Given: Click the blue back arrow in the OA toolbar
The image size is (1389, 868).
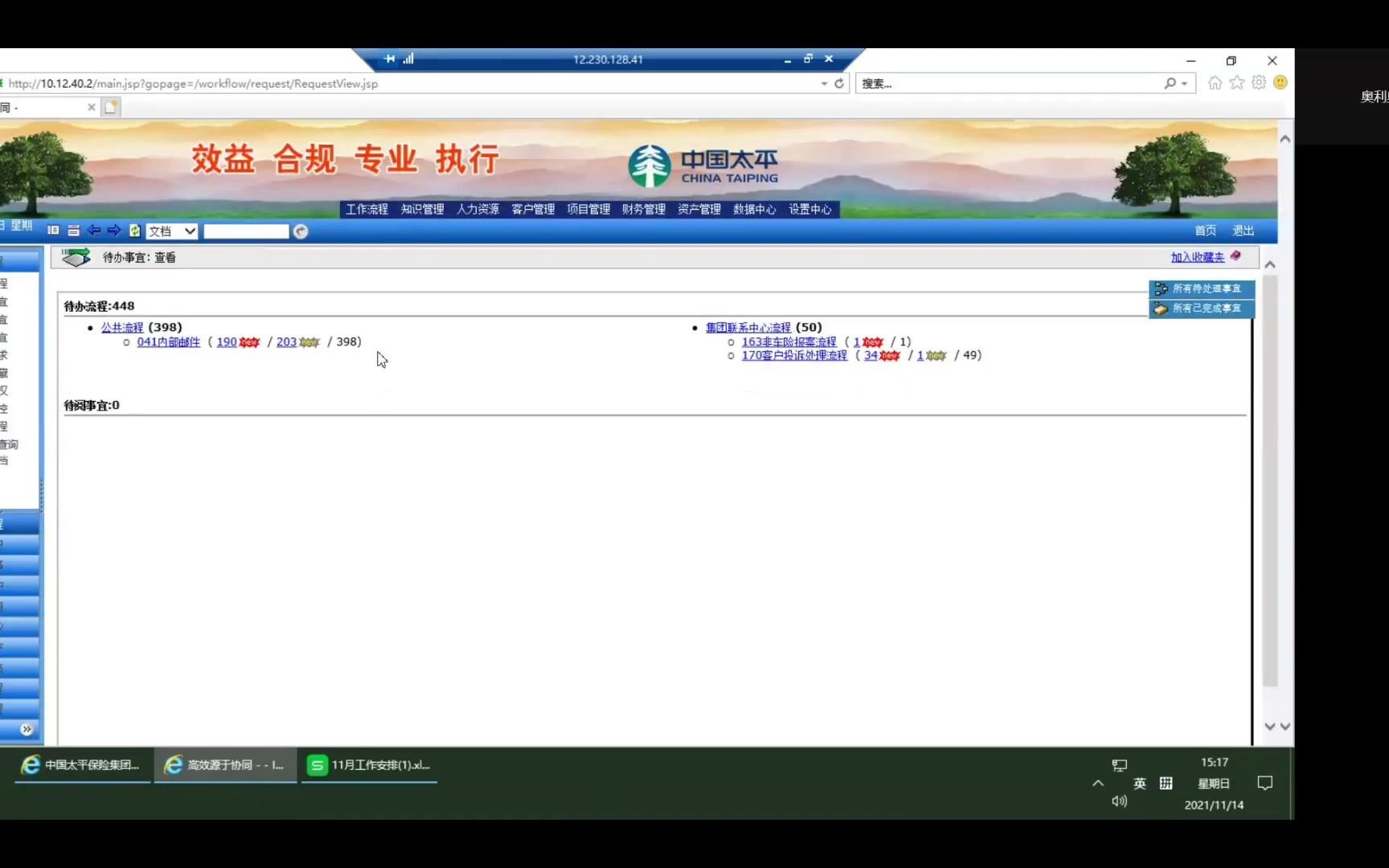Looking at the screenshot, I should click(x=94, y=231).
